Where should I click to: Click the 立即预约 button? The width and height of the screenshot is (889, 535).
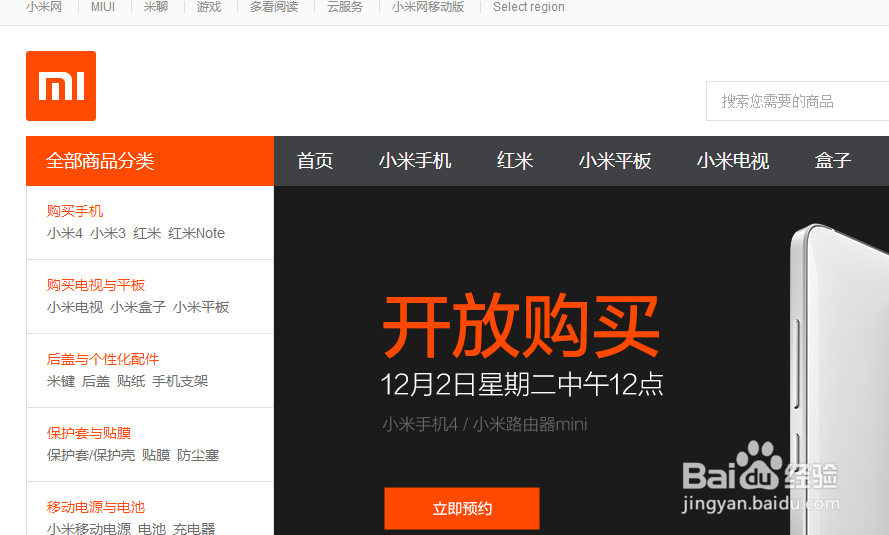click(x=462, y=508)
